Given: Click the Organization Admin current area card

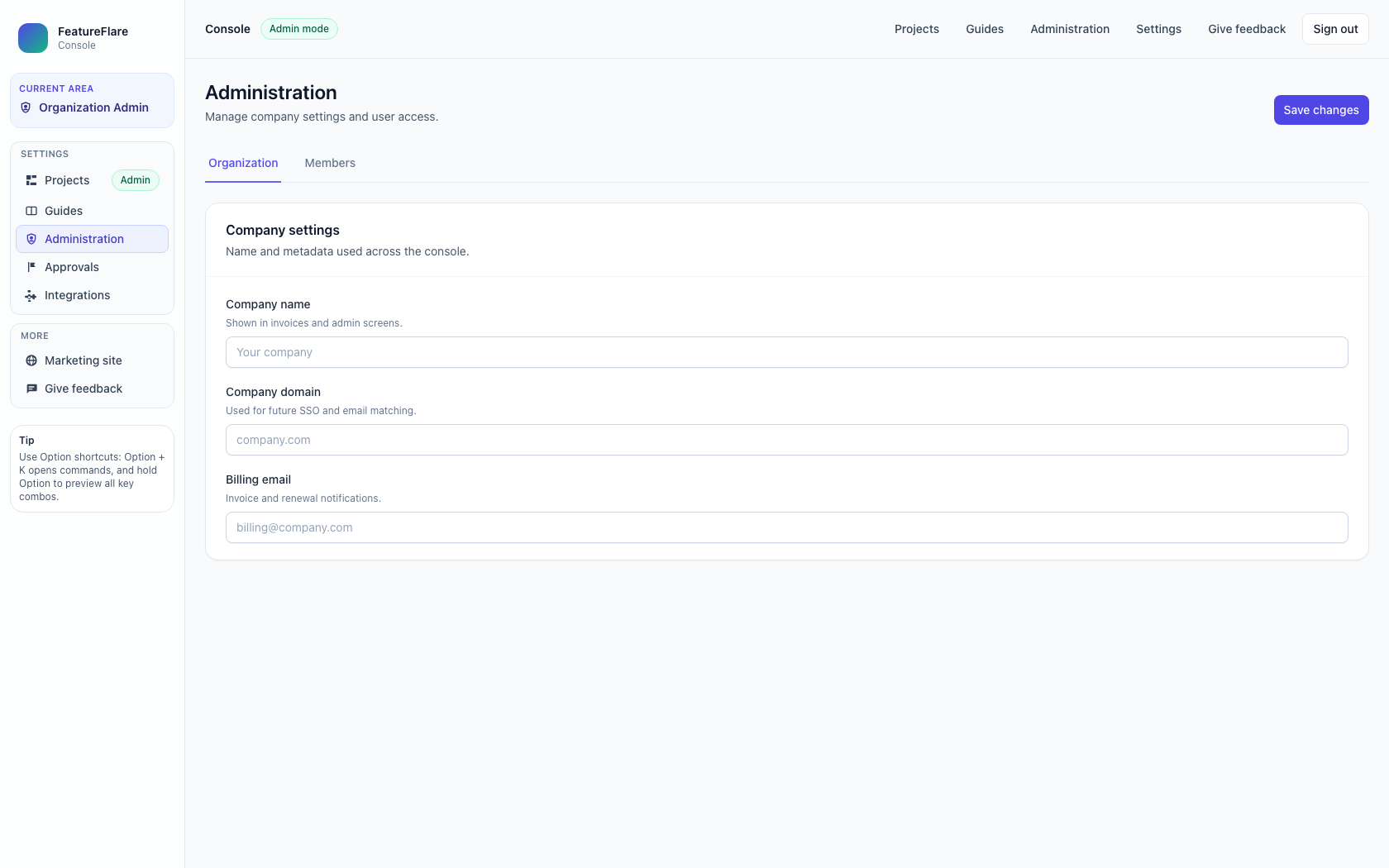Looking at the screenshot, I should pos(92,100).
